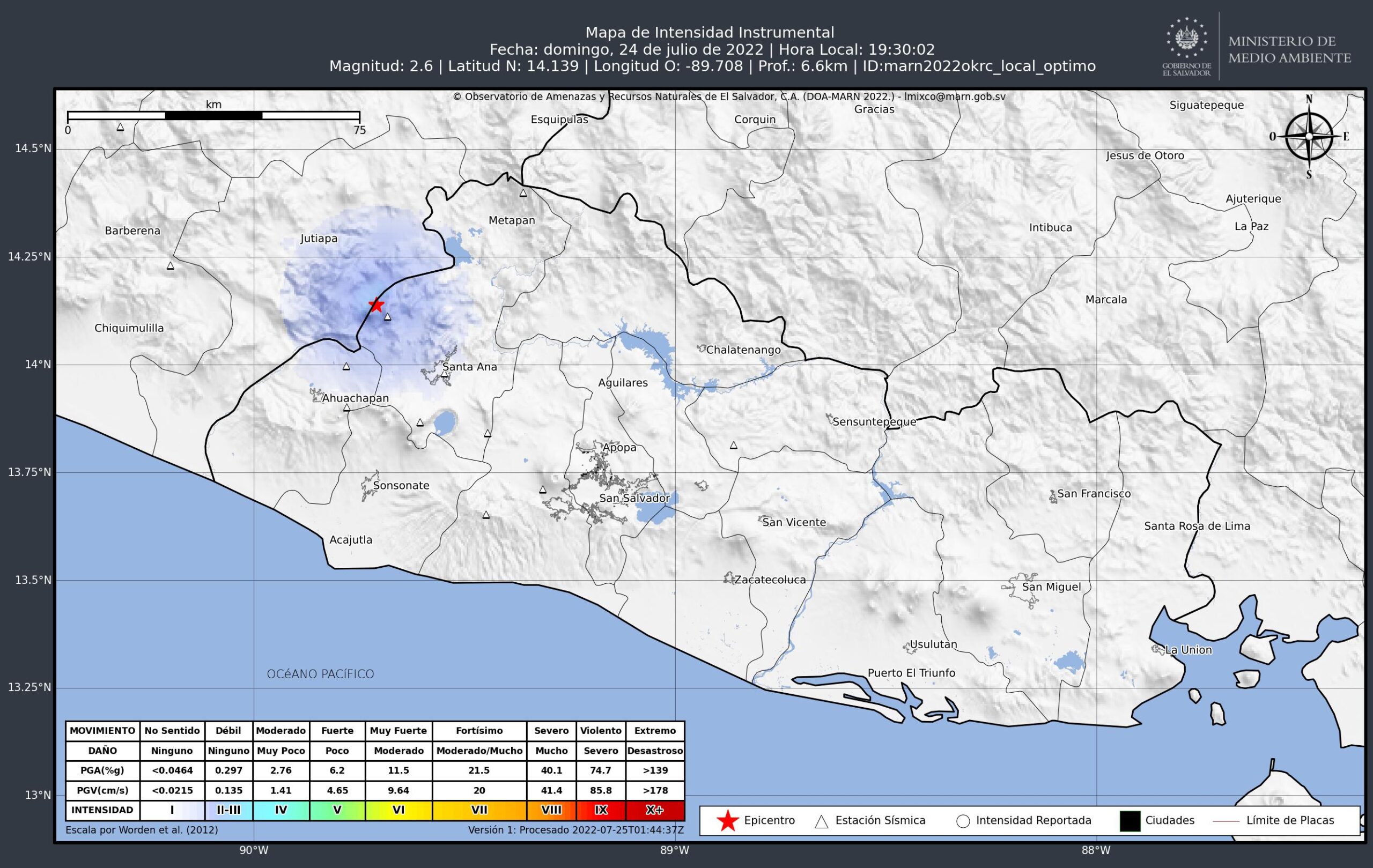This screenshot has height=868, width=1373.
Task: Click the Intensidad Reportada circle in the legend
Action: (963, 821)
